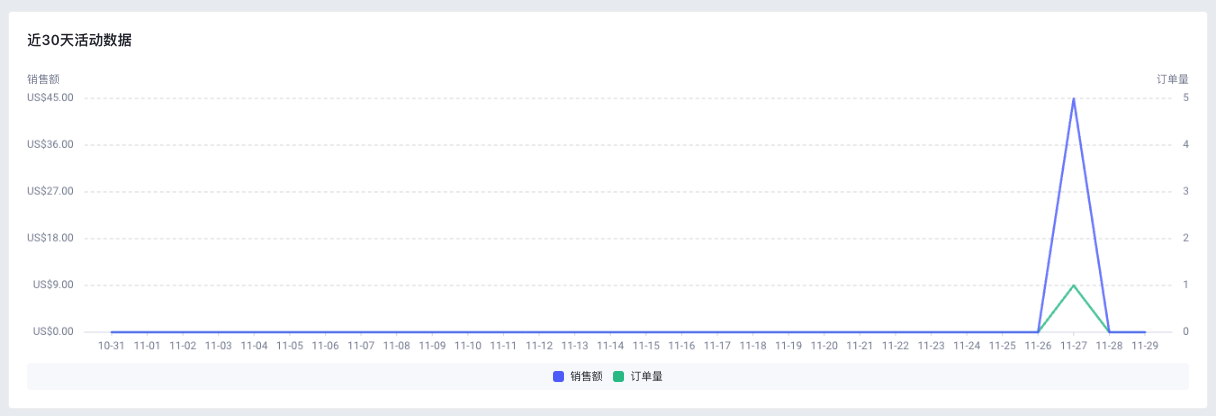The image size is (1216, 416).
Task: Click the green 订单量 legend color square
Action: coord(618,376)
